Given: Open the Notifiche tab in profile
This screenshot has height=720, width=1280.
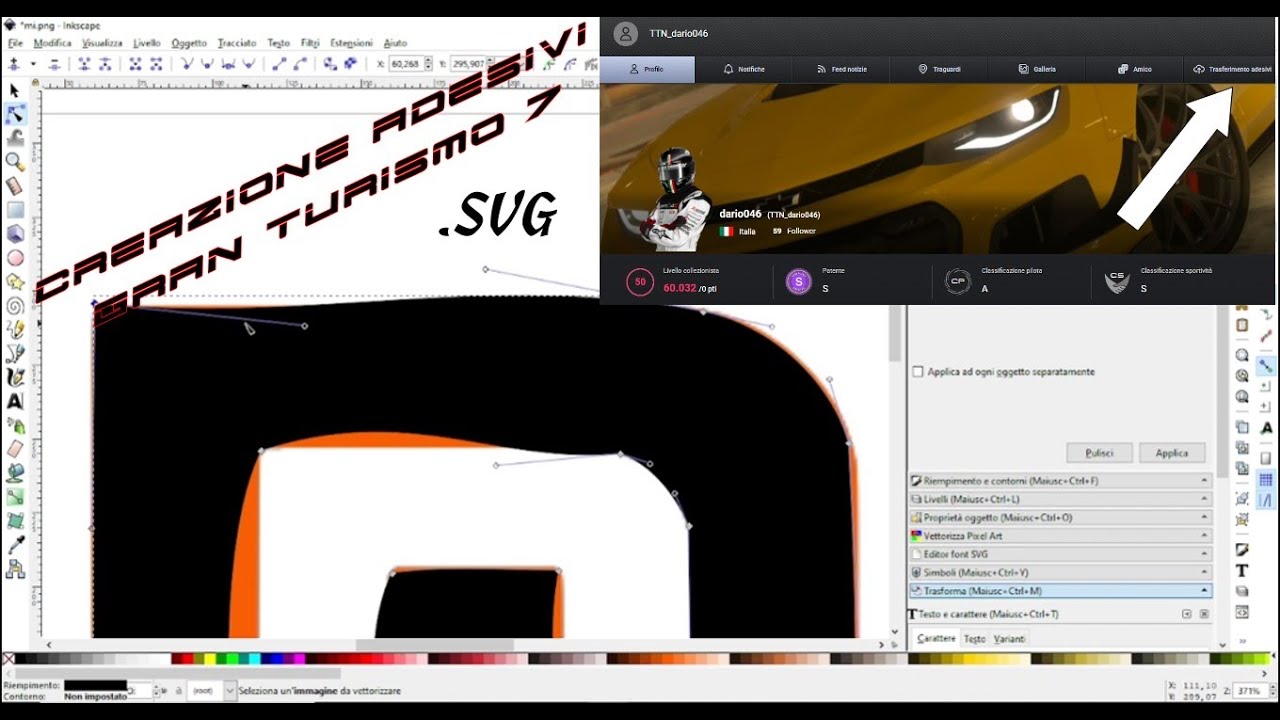Looking at the screenshot, I should pos(744,69).
